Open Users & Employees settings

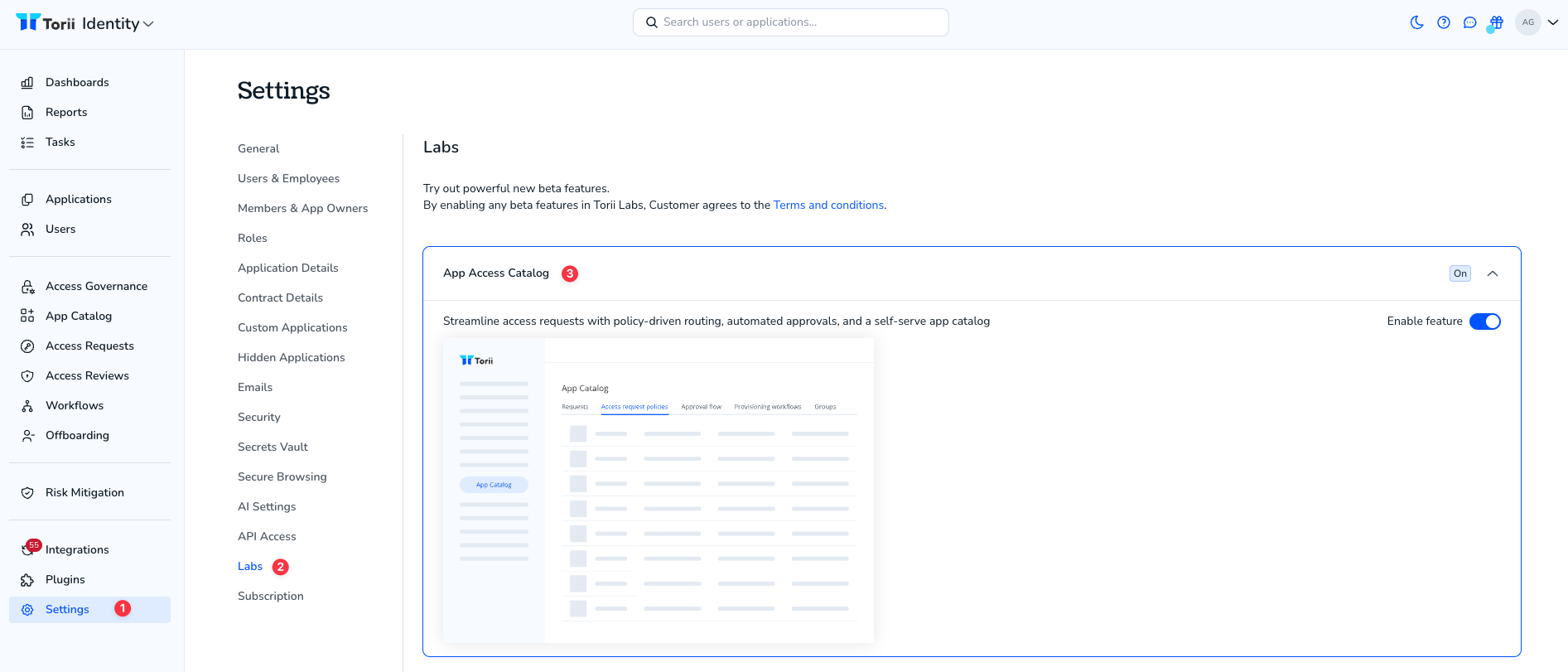tap(288, 178)
